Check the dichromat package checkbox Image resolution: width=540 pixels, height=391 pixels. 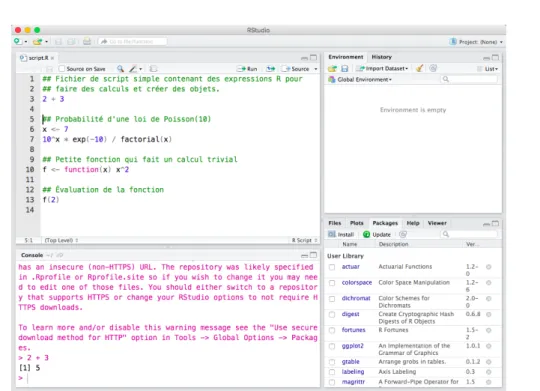[332, 299]
